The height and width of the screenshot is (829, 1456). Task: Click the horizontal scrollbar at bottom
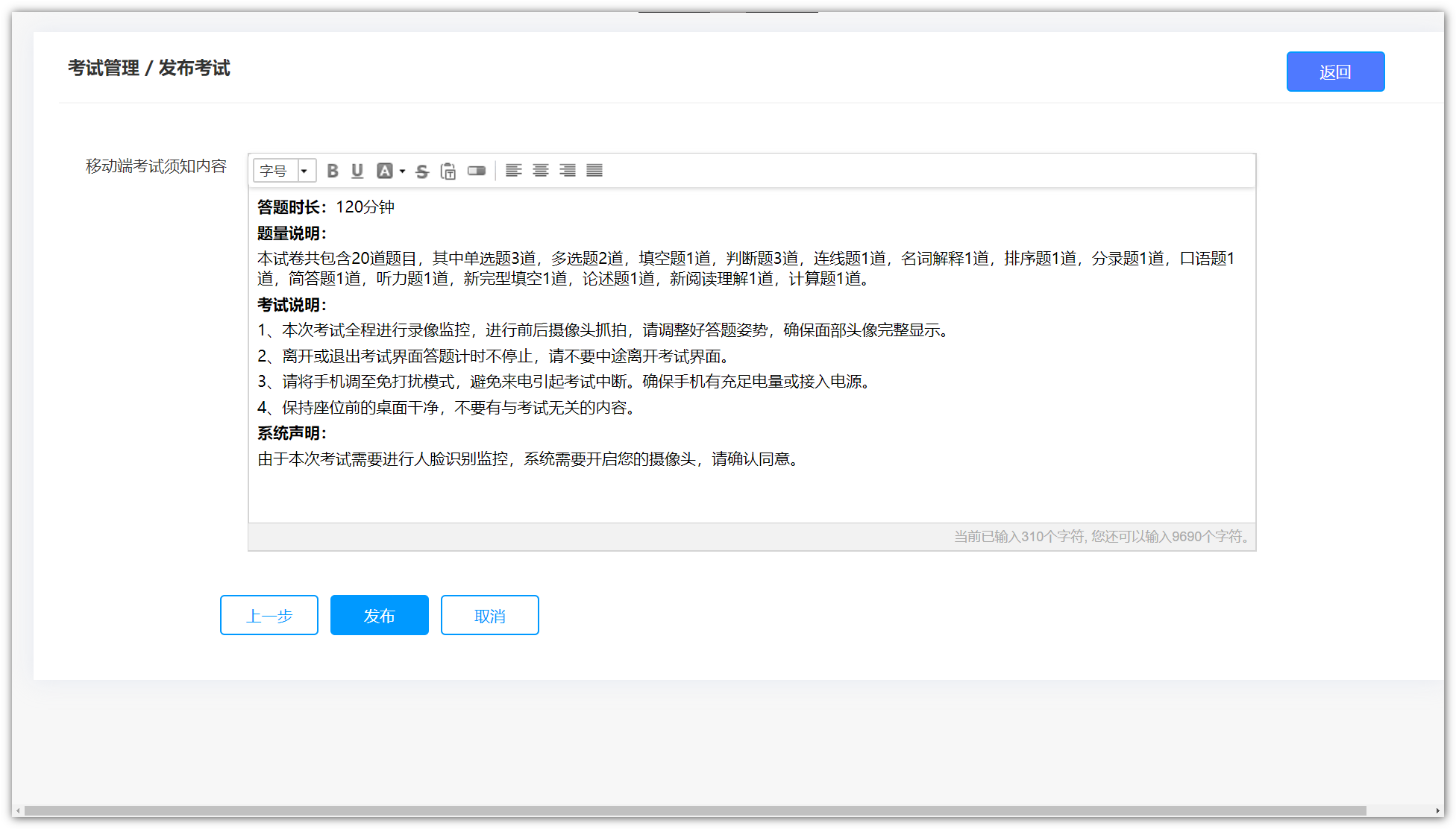click(x=694, y=810)
